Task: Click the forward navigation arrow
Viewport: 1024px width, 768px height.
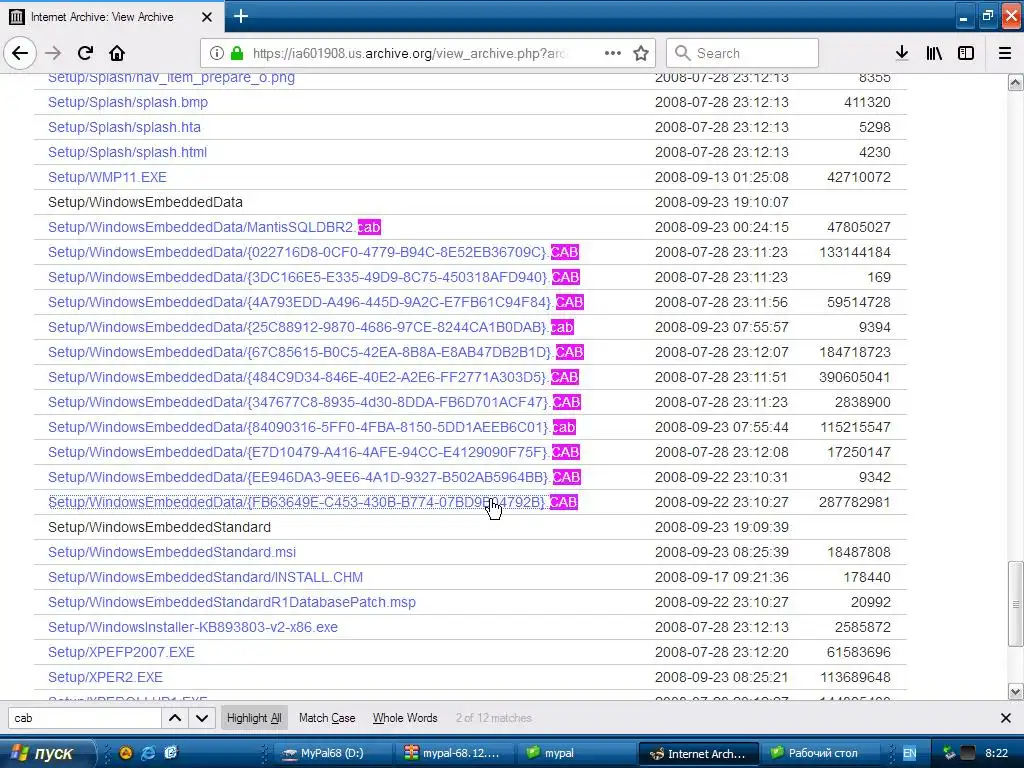Action: click(53, 53)
